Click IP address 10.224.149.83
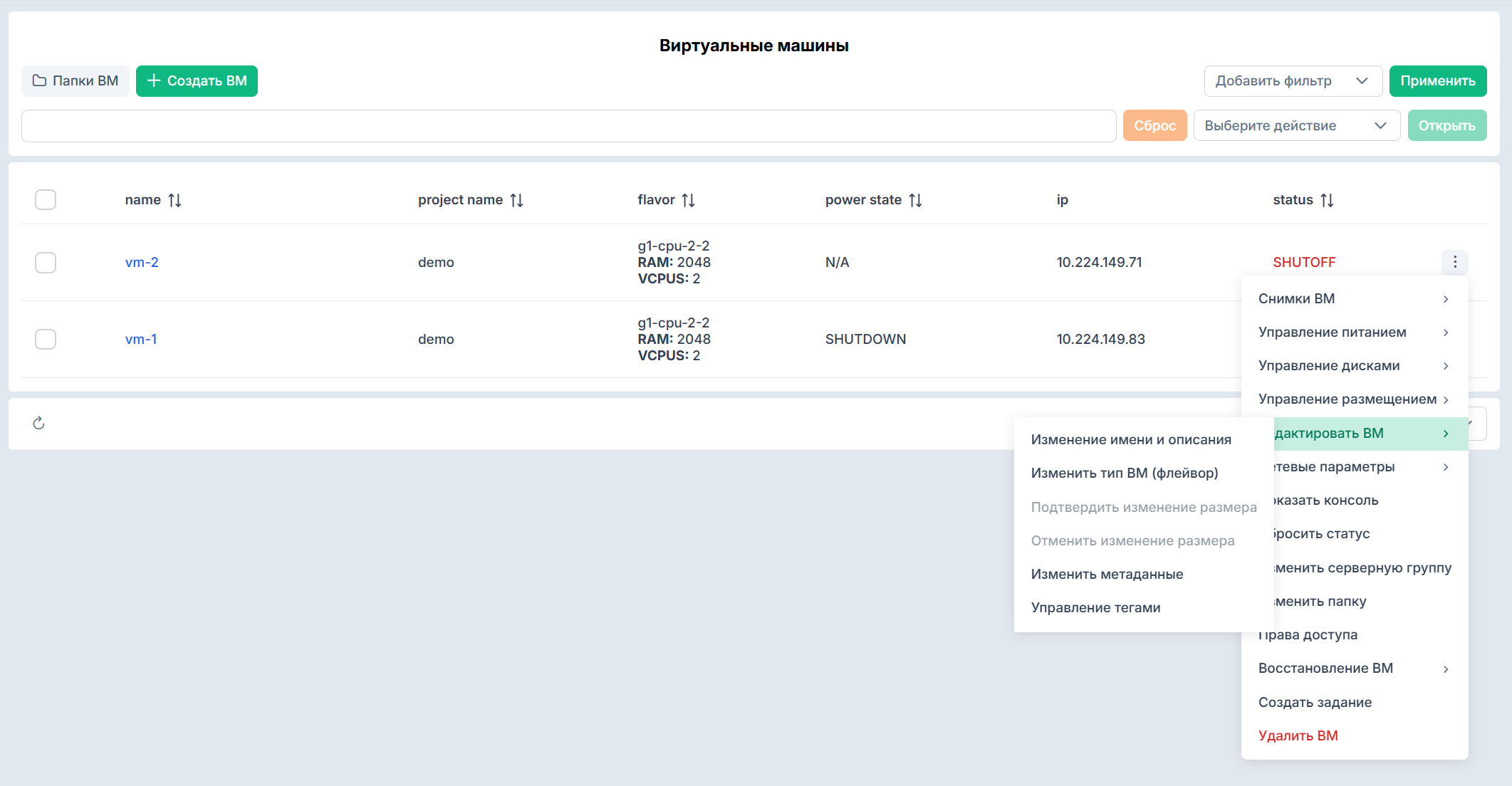The width and height of the screenshot is (1512, 786). pos(1100,339)
